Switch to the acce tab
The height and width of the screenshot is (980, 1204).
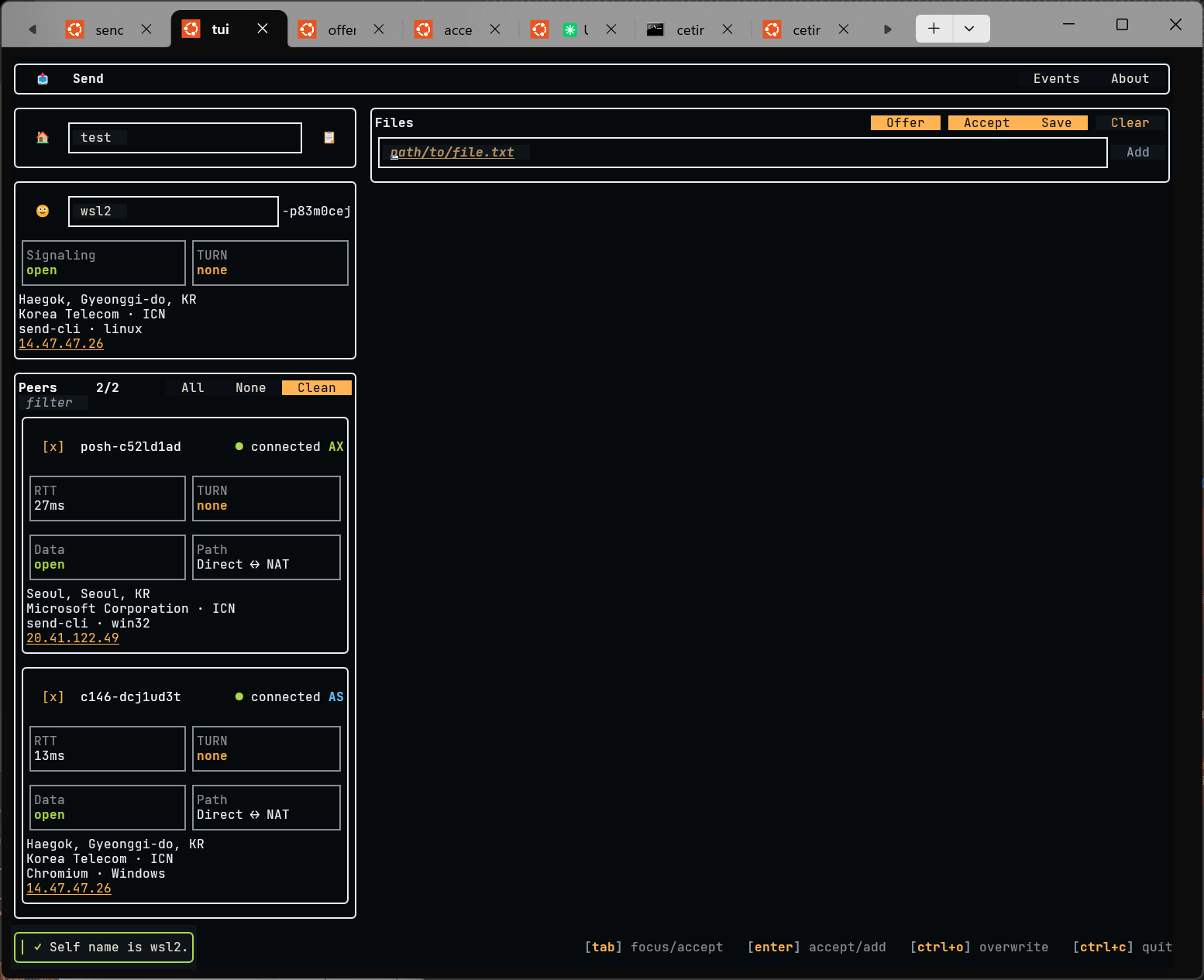458,30
